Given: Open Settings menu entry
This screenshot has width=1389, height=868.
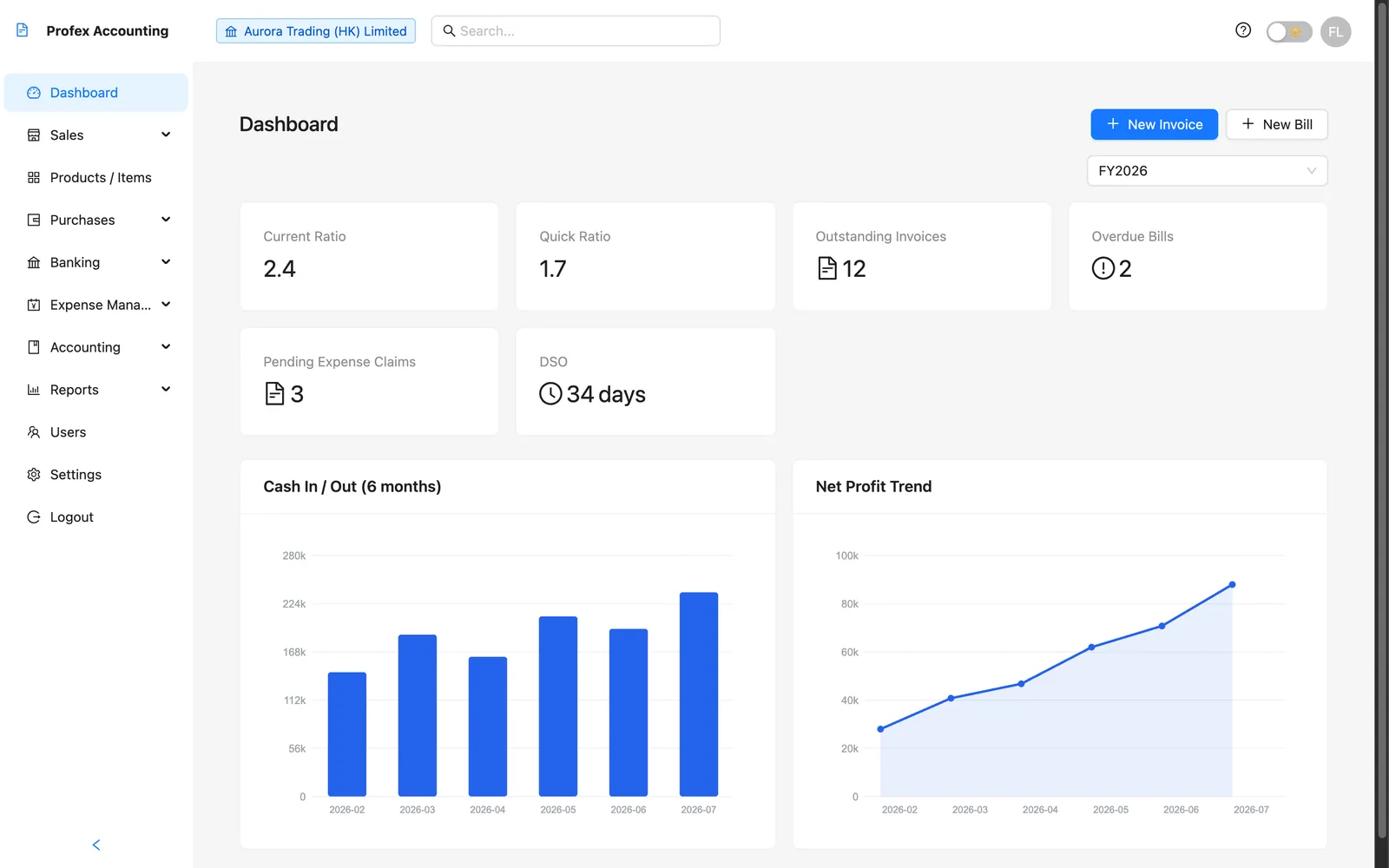Looking at the screenshot, I should pos(96,475).
